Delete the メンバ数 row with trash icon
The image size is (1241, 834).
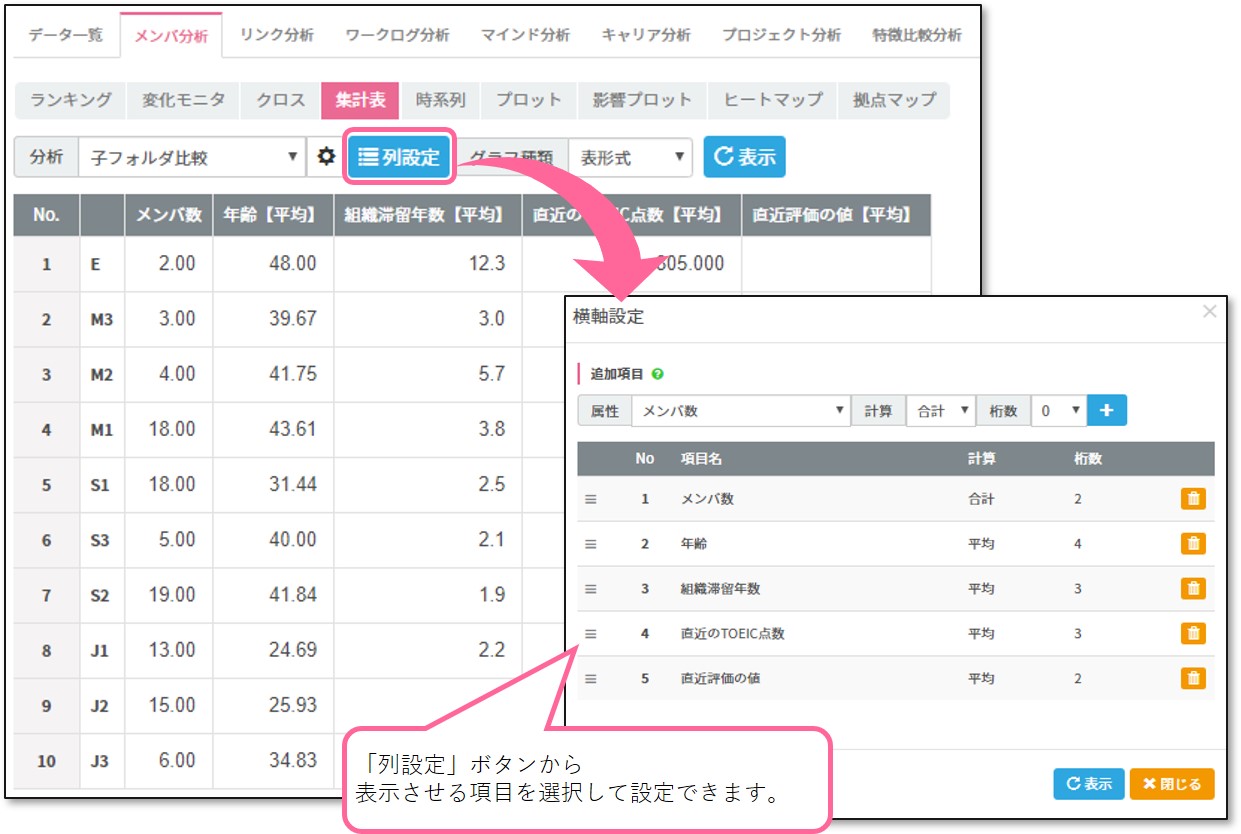click(1192, 499)
